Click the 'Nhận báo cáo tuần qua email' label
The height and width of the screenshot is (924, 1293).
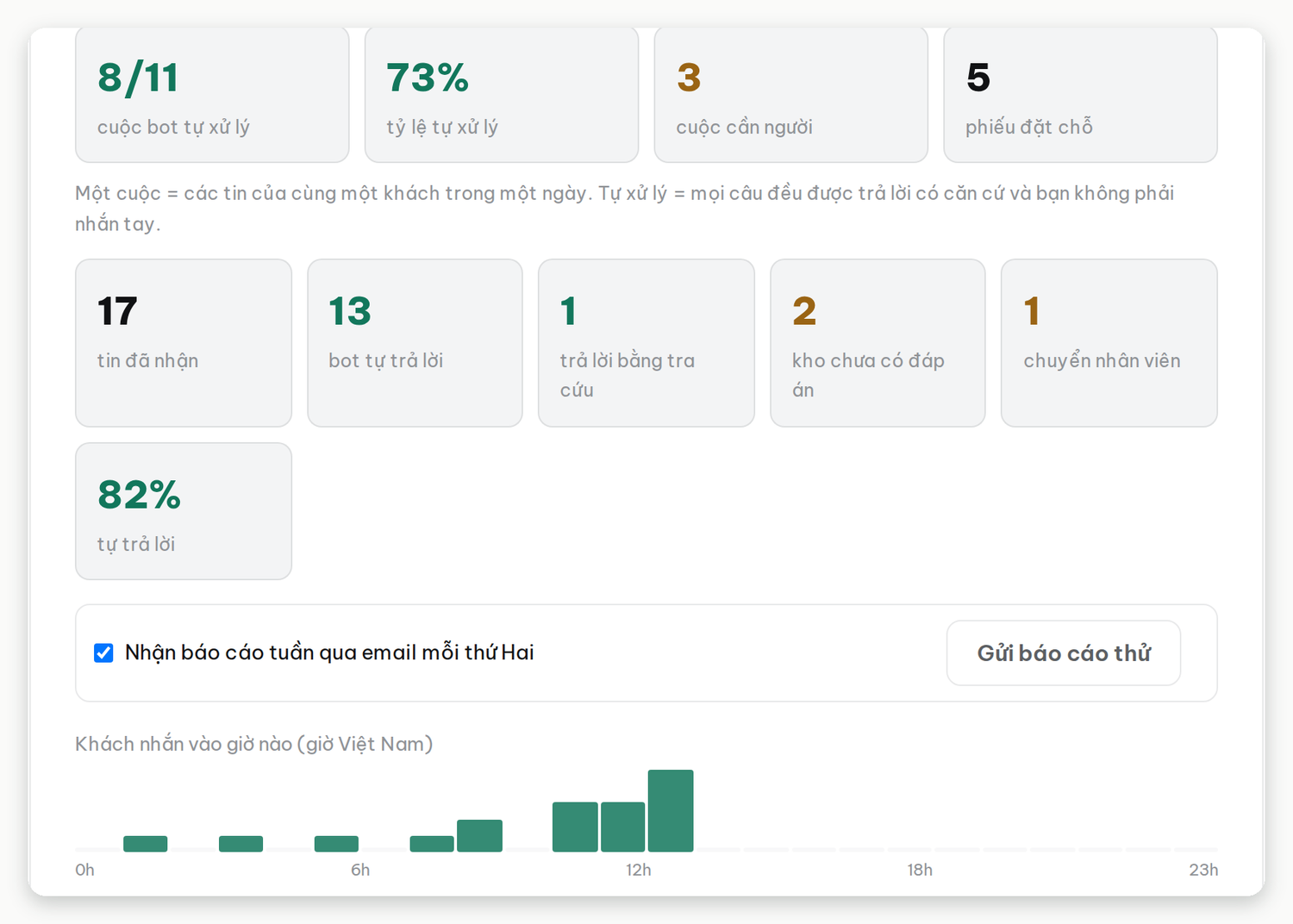(x=329, y=652)
